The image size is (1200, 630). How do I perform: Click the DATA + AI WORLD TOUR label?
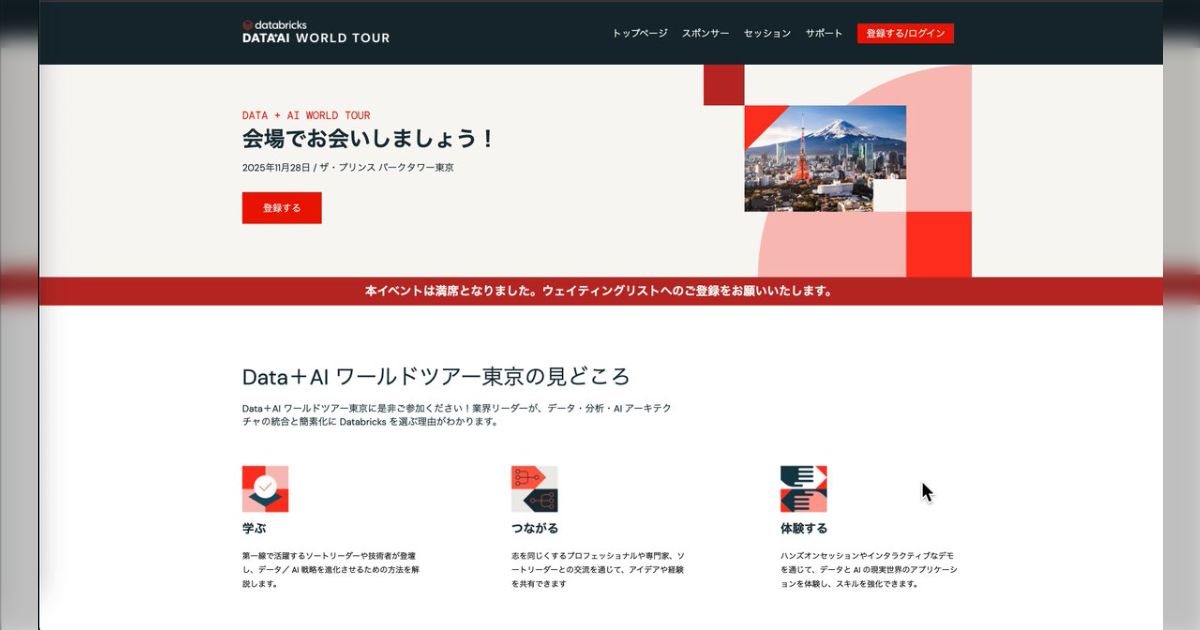pos(304,114)
